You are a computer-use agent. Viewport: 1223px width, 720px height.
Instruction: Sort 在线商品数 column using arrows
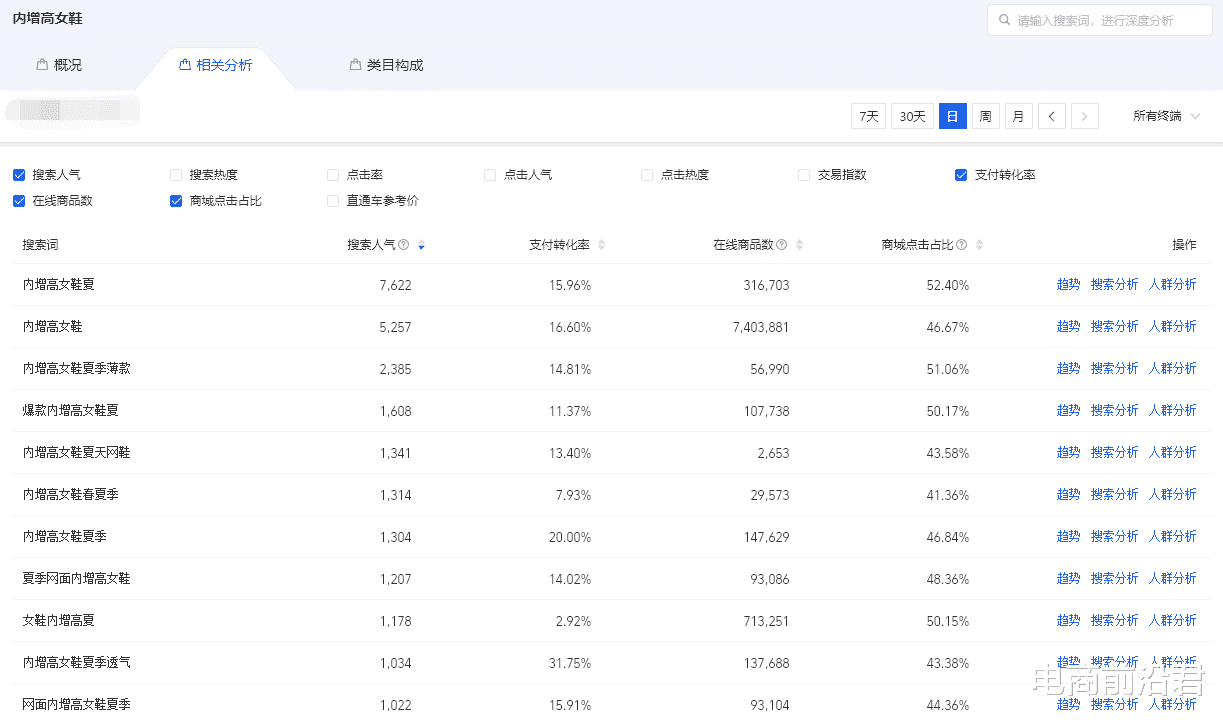[x=800, y=245]
